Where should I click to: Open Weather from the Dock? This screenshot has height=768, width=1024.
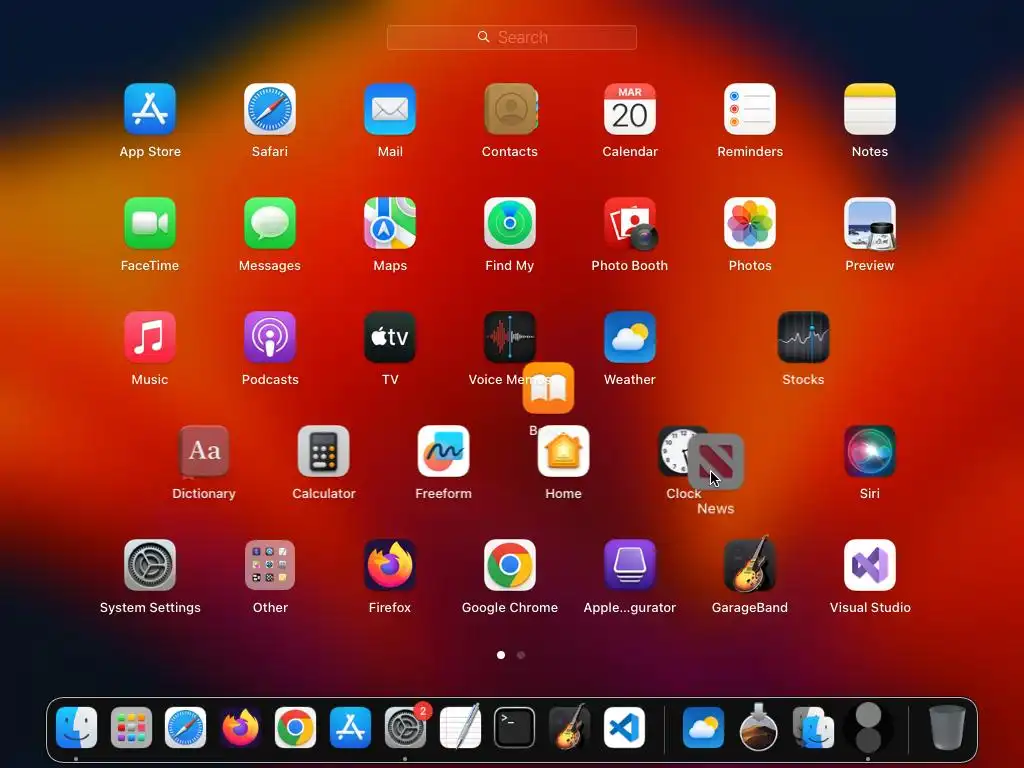(x=703, y=728)
